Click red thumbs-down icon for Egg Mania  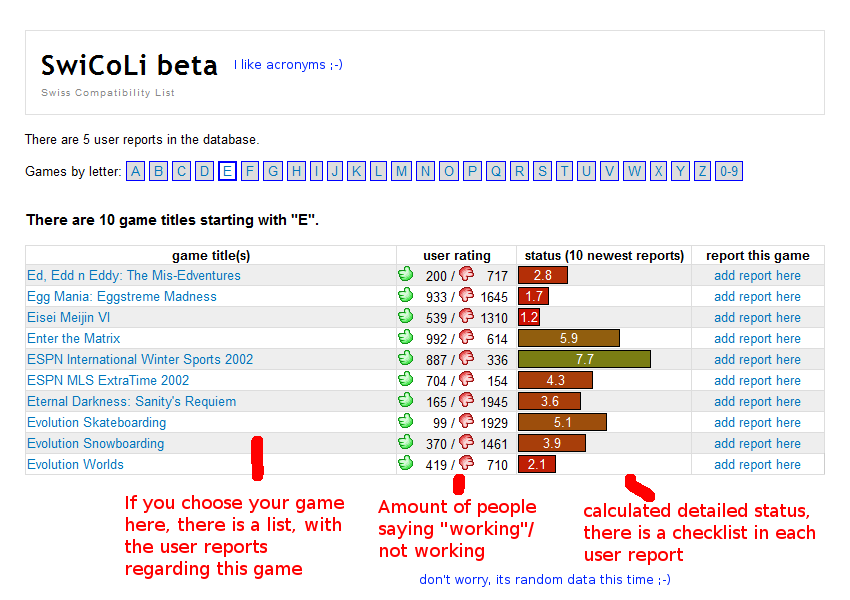(466, 296)
